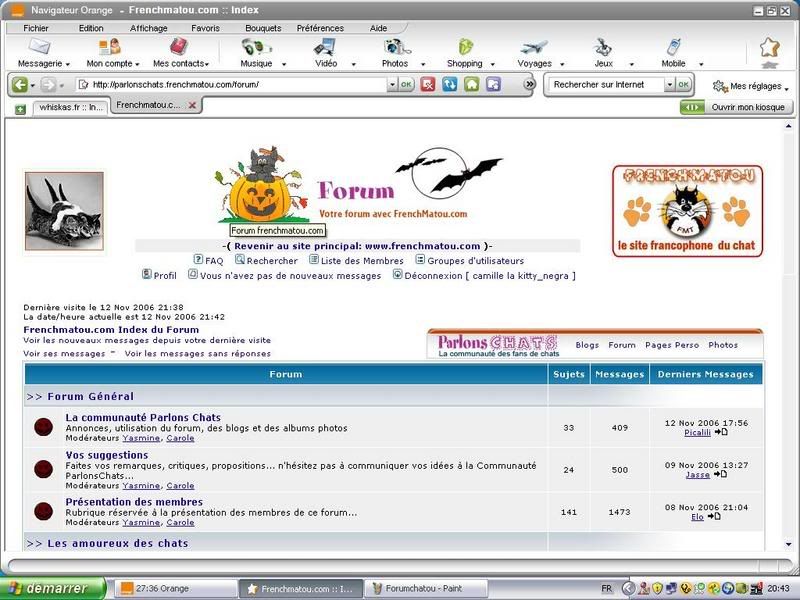Viewport: 800px width, 600px height.
Task: Click the Profil icon
Action: [x=147, y=274]
